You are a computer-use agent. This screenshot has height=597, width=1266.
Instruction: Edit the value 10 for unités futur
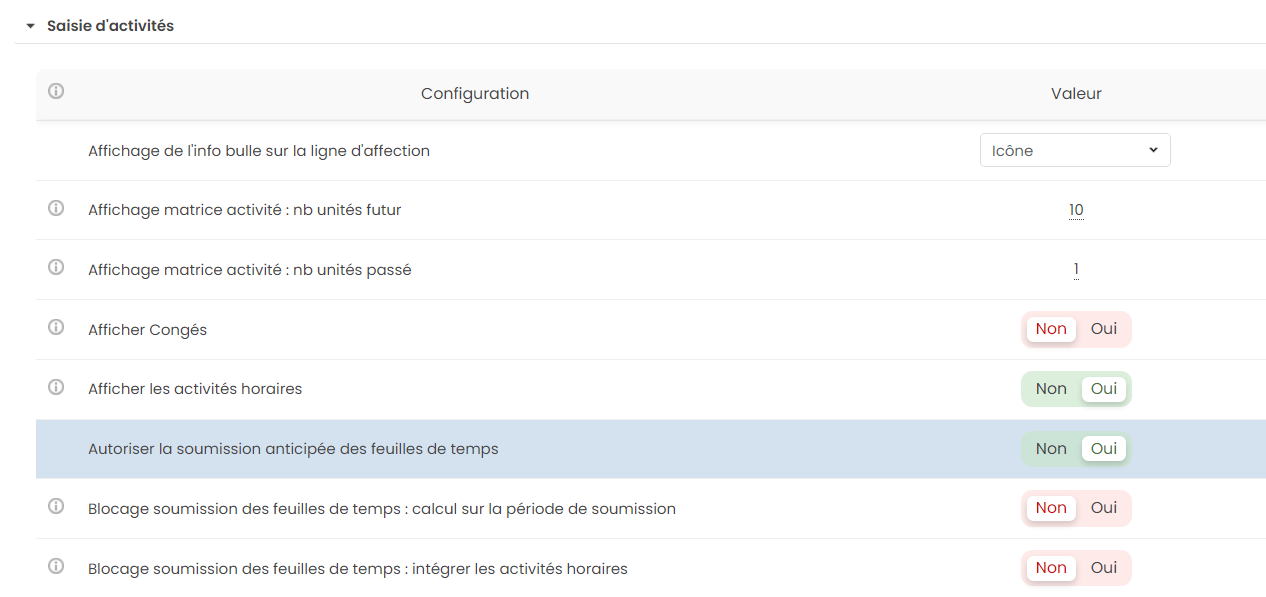(x=1076, y=210)
